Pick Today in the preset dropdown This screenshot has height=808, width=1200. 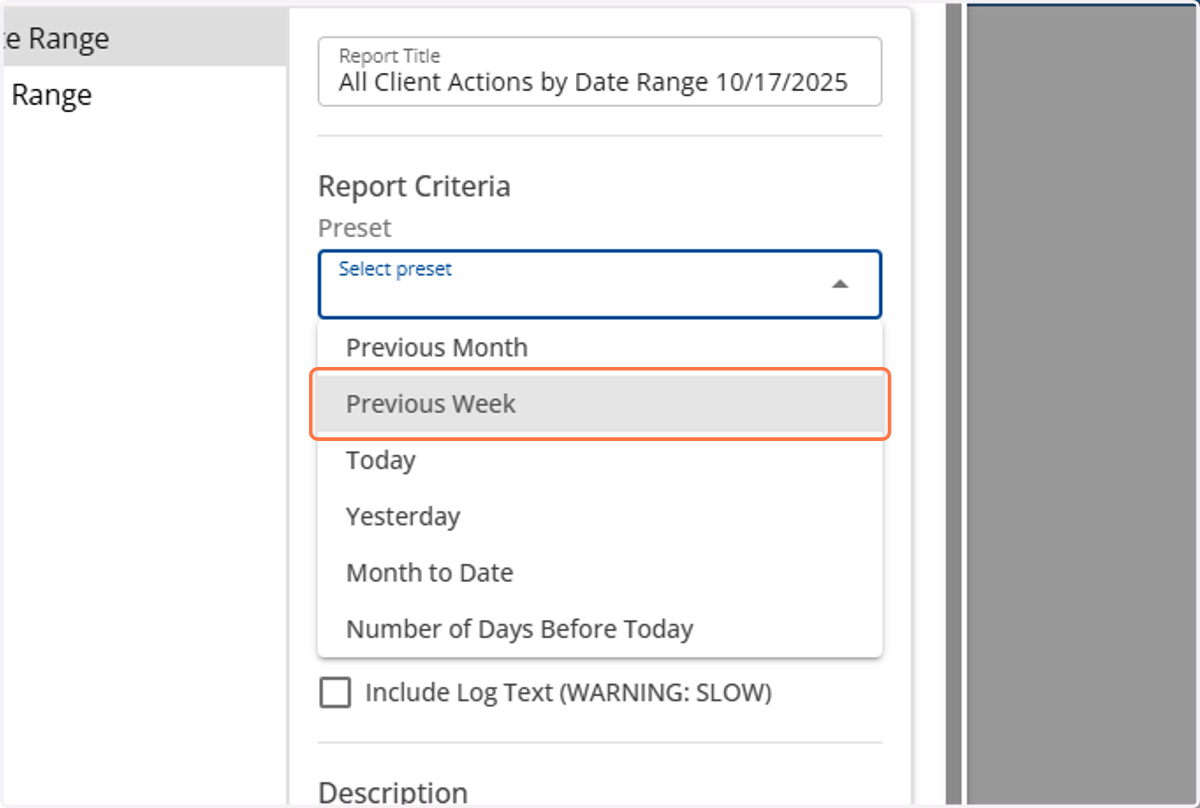[x=600, y=460]
